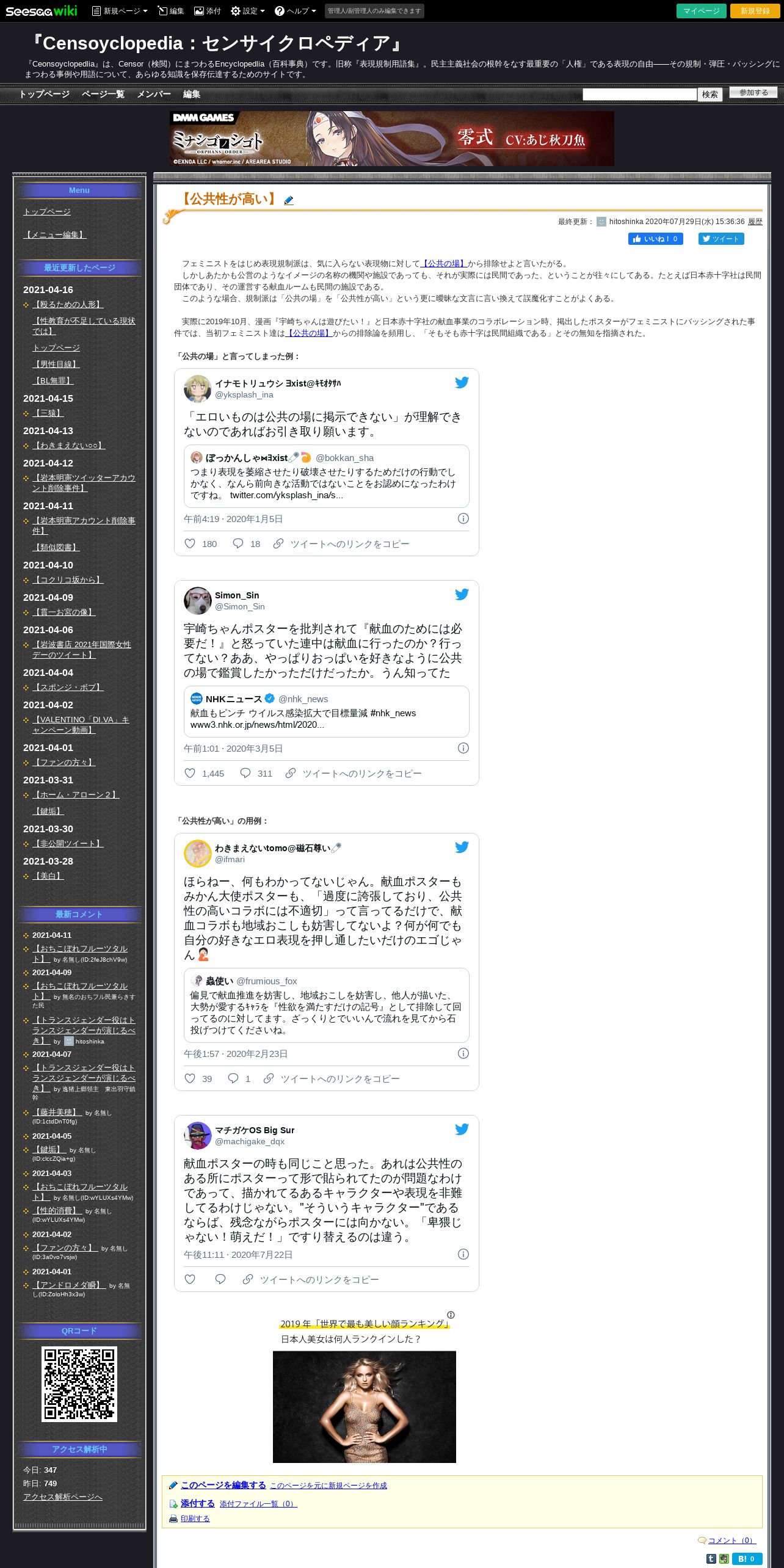Open このページを元に新規ページを作成 link
Viewport: 784px width, 1568px height.
point(328,1486)
